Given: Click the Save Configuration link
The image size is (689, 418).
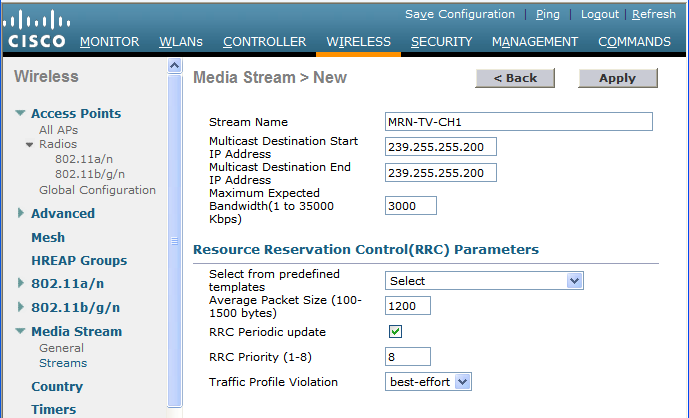Looking at the screenshot, I should click(459, 14).
